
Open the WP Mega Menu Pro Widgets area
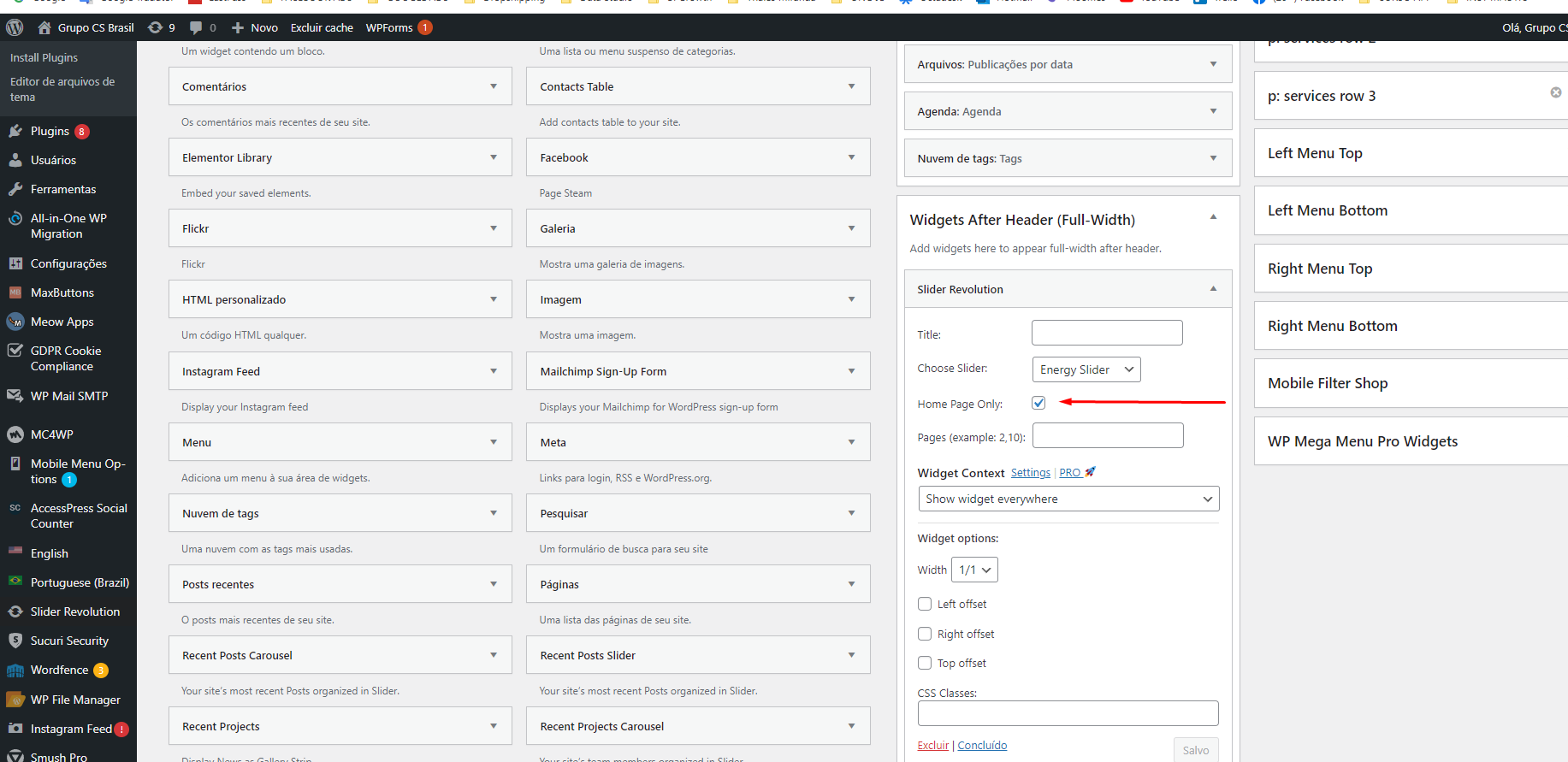point(1411,441)
